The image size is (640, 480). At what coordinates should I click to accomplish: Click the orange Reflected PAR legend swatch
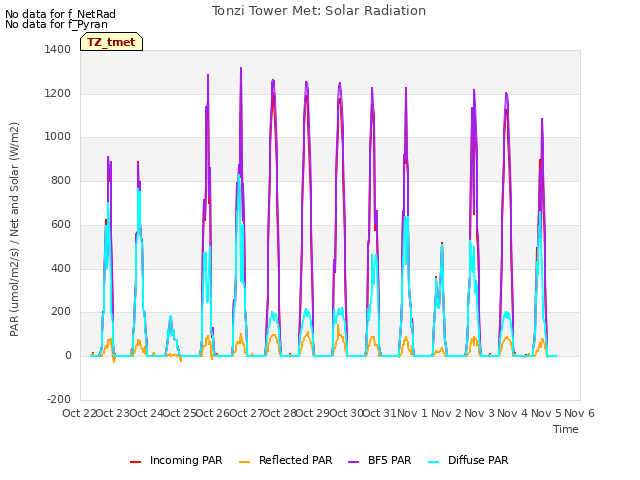coord(244,462)
